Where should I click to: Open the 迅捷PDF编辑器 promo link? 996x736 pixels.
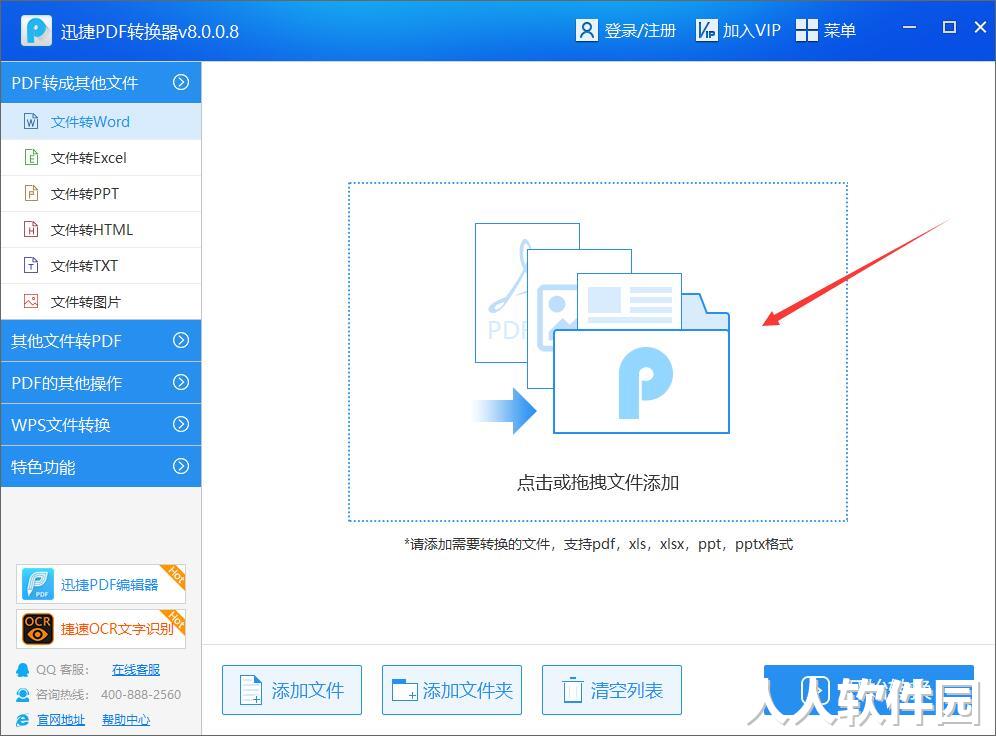click(x=101, y=584)
